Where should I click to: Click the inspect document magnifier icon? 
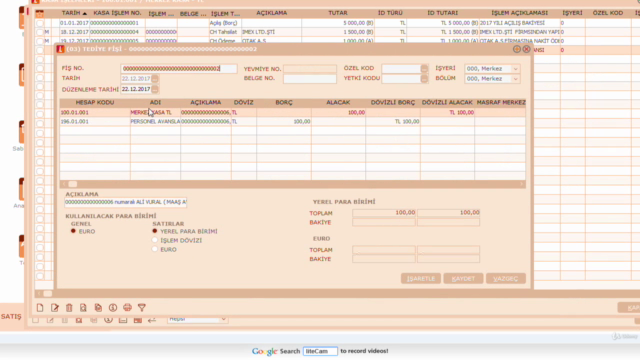(x=83, y=307)
